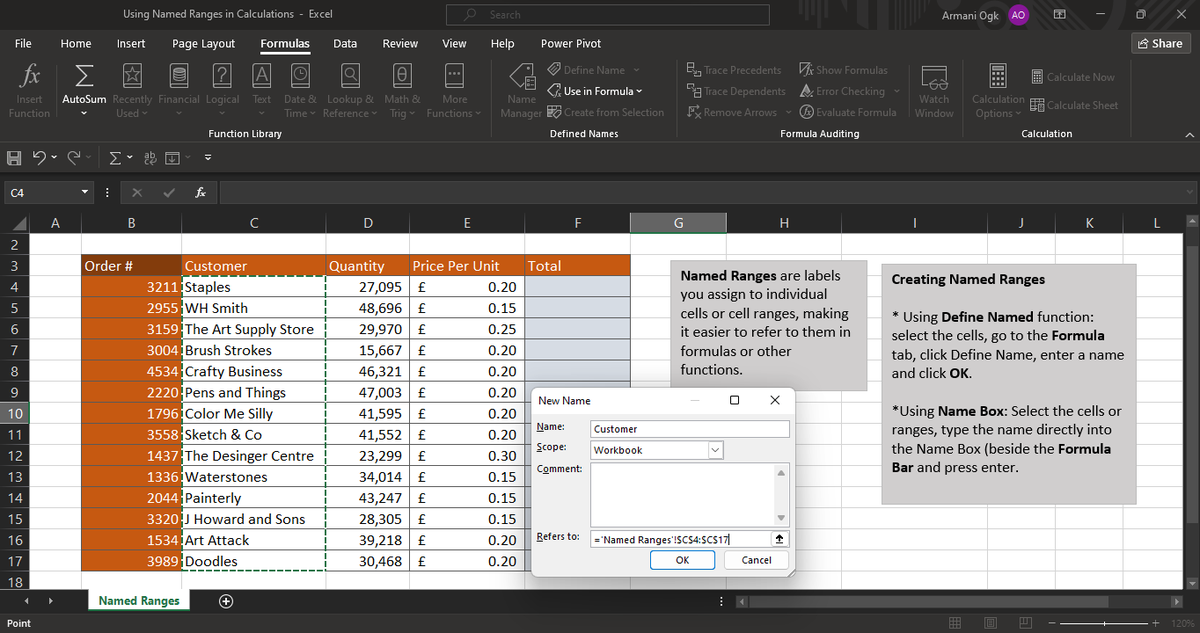1200x633 pixels.
Task: Click cell containing WH Smith
Action: click(254, 308)
